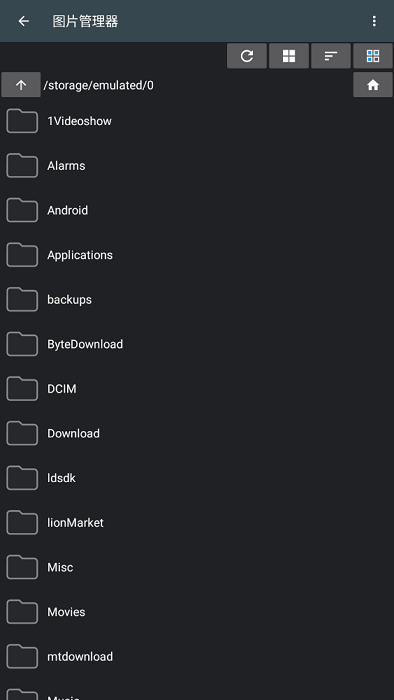Tap the back arrow in header

point(23,21)
